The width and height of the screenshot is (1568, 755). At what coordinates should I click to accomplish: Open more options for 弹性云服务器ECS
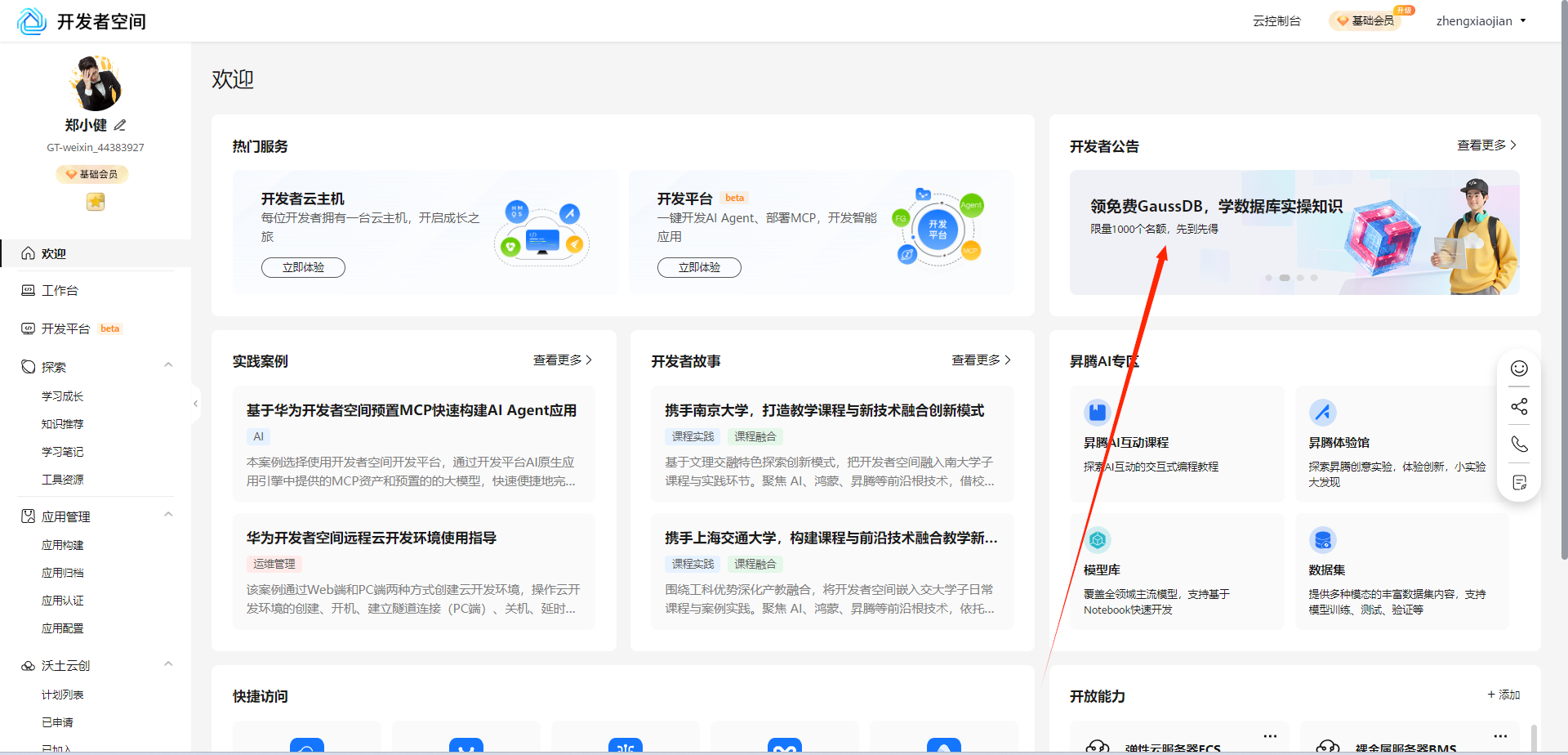pyautogui.click(x=1270, y=736)
